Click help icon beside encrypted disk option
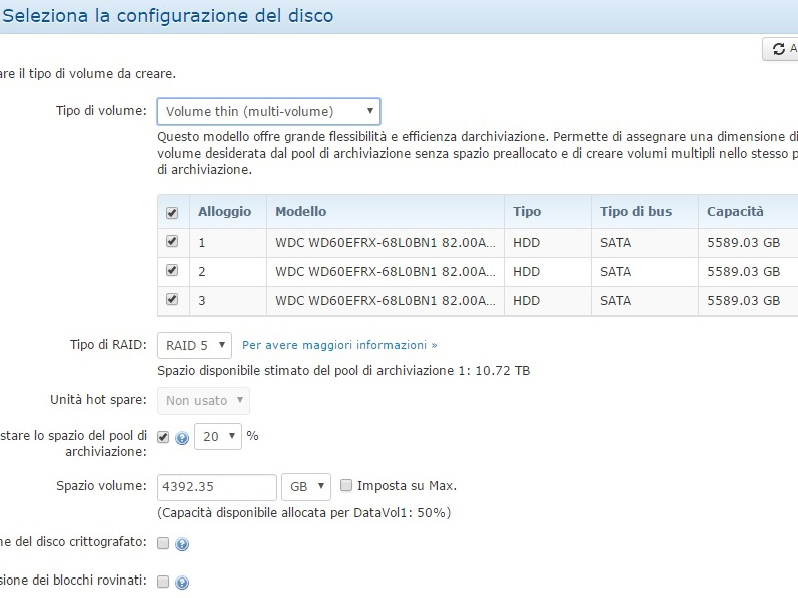This screenshot has width=798, height=598. 182,544
